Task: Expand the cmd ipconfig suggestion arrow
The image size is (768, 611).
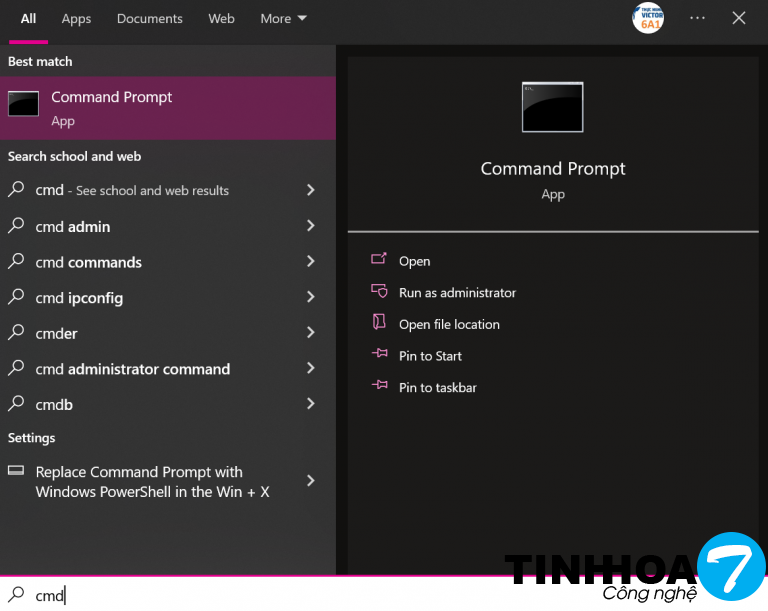Action: point(310,297)
